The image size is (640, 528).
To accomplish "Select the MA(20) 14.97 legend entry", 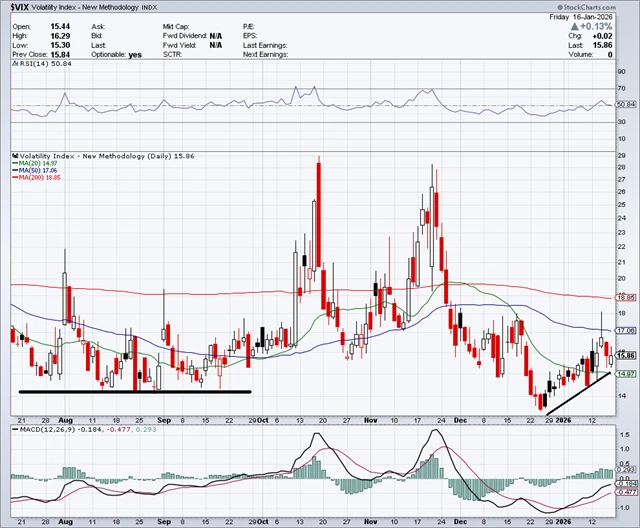I will 34,165.
